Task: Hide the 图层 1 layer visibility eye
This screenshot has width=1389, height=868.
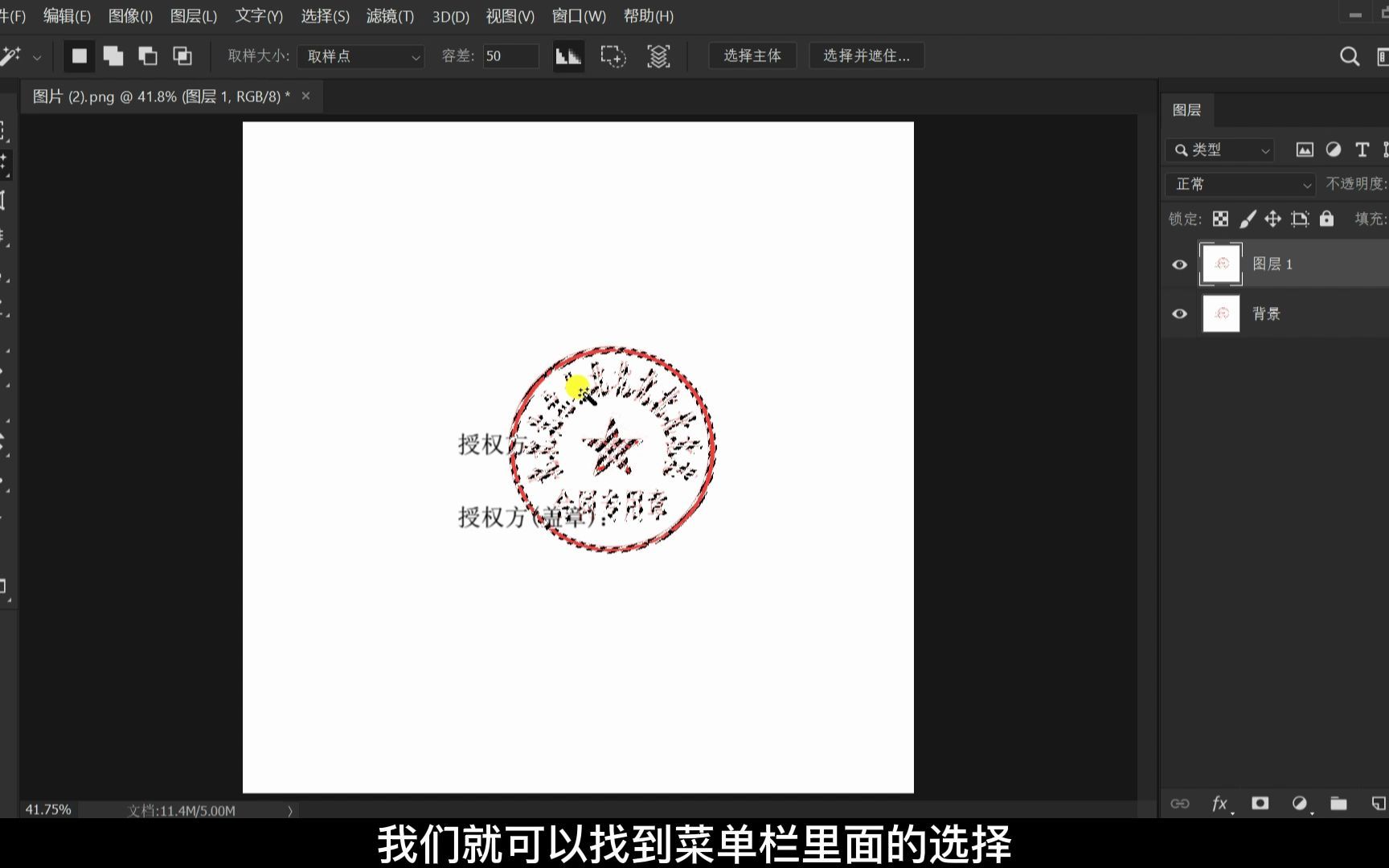Action: click(x=1179, y=264)
